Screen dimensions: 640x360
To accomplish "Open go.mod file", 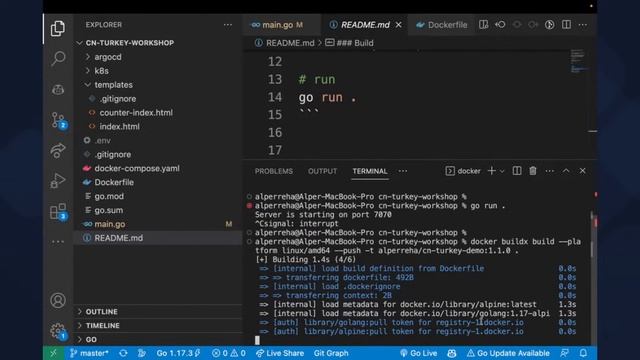I will [x=109, y=196].
